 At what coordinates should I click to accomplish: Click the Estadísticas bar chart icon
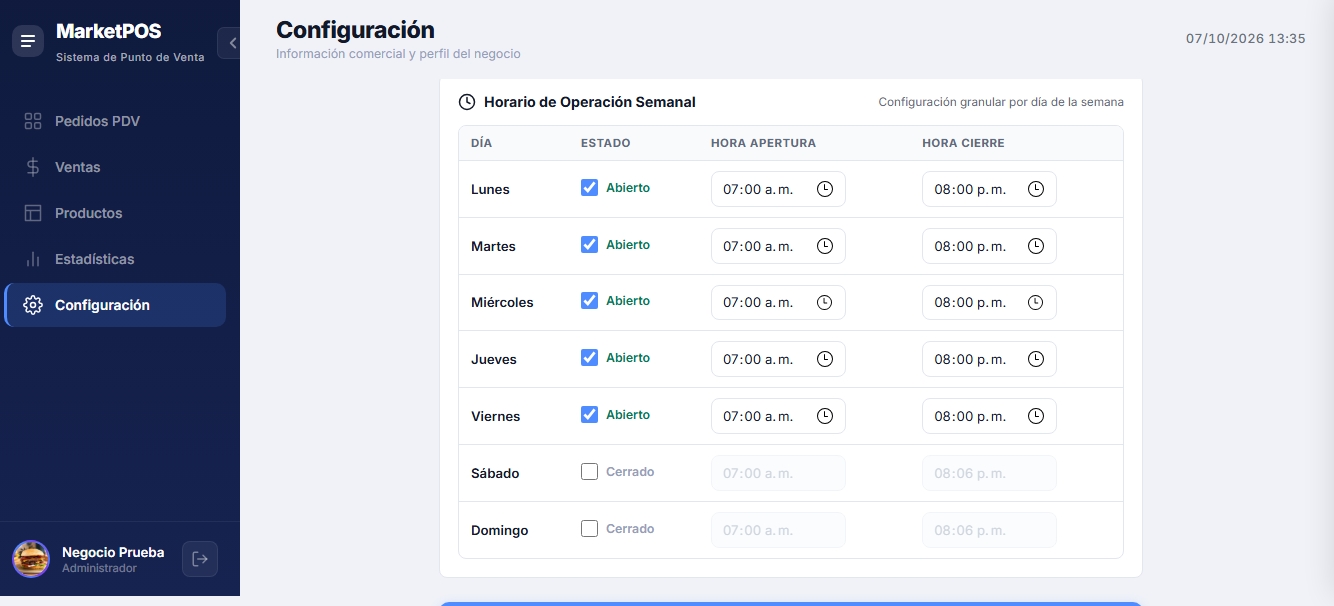[33, 259]
